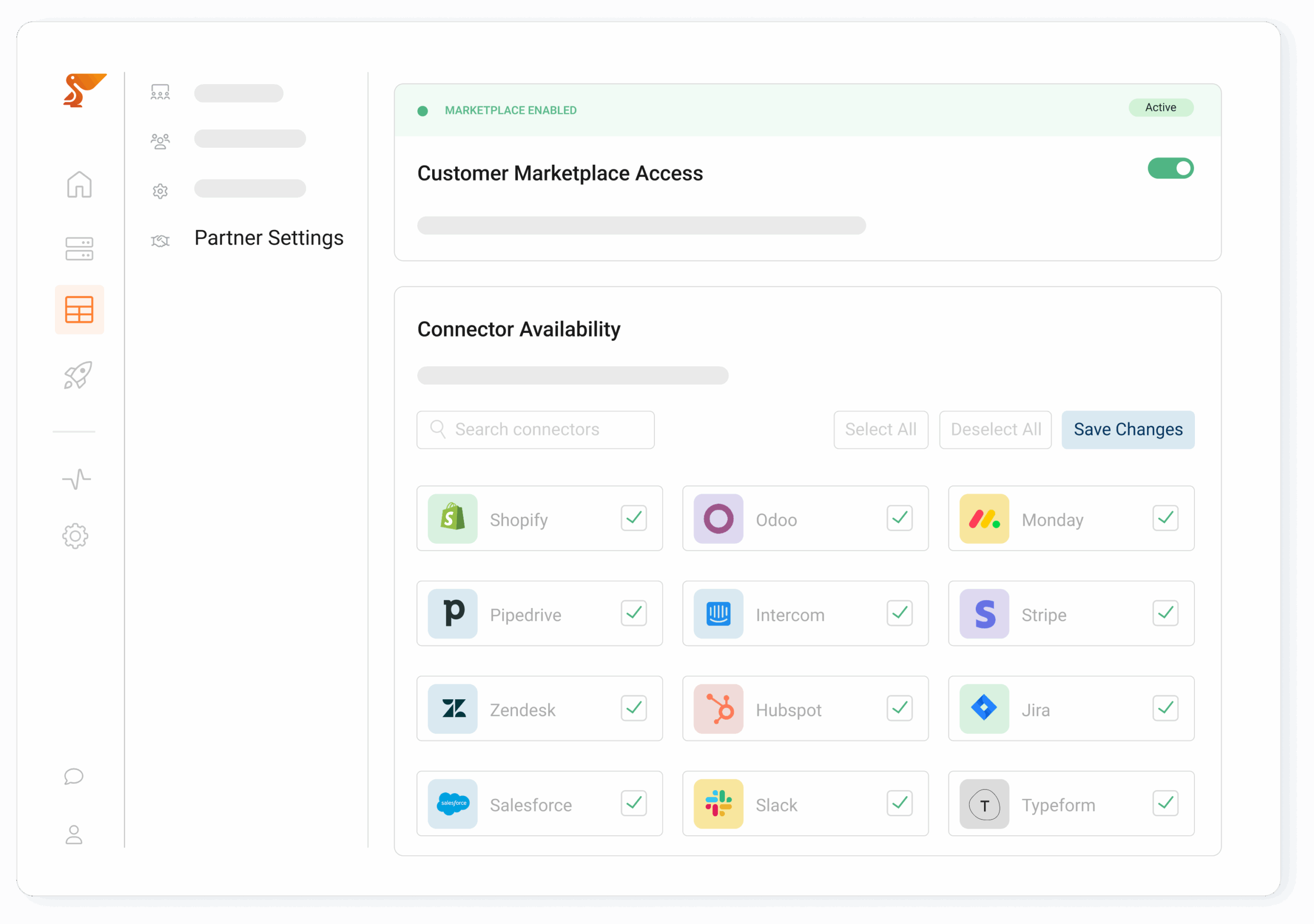Uncheck the Shopify connector checkbox
The height and width of the screenshot is (924, 1314).
point(633,518)
